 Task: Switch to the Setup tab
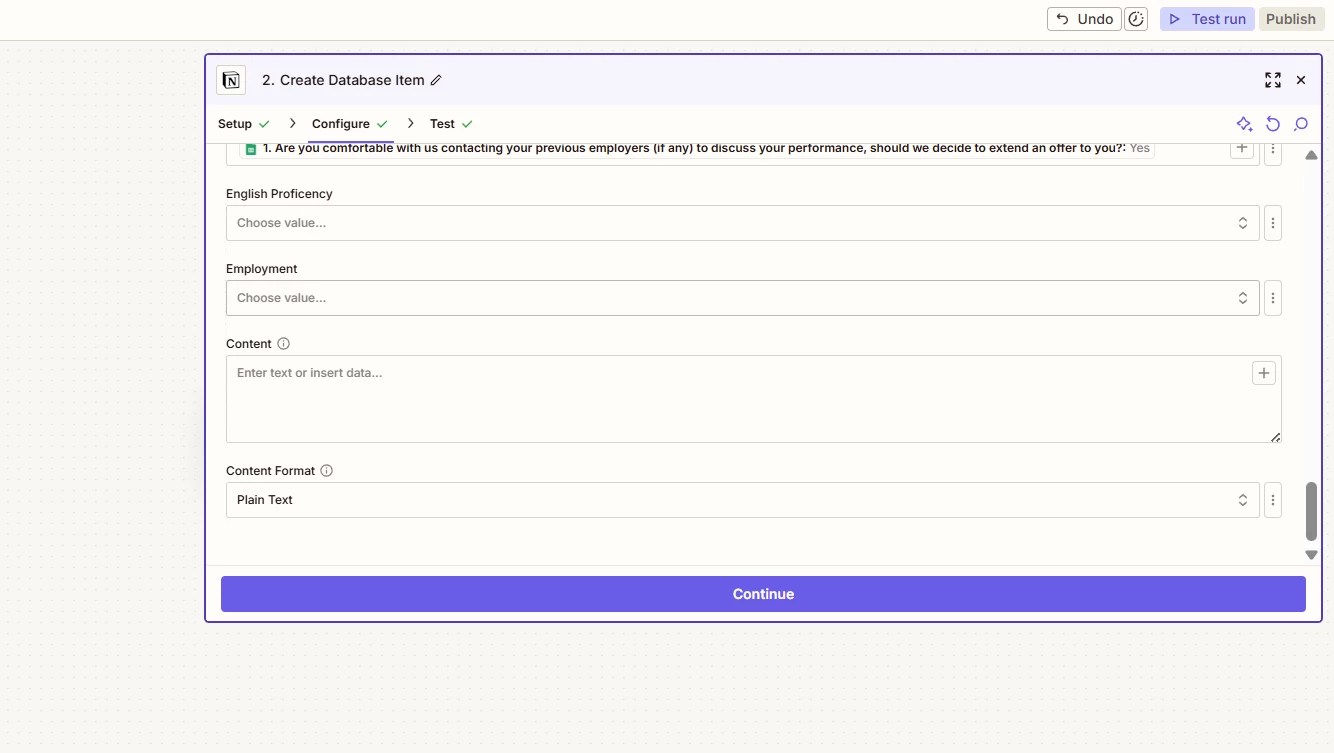[244, 124]
